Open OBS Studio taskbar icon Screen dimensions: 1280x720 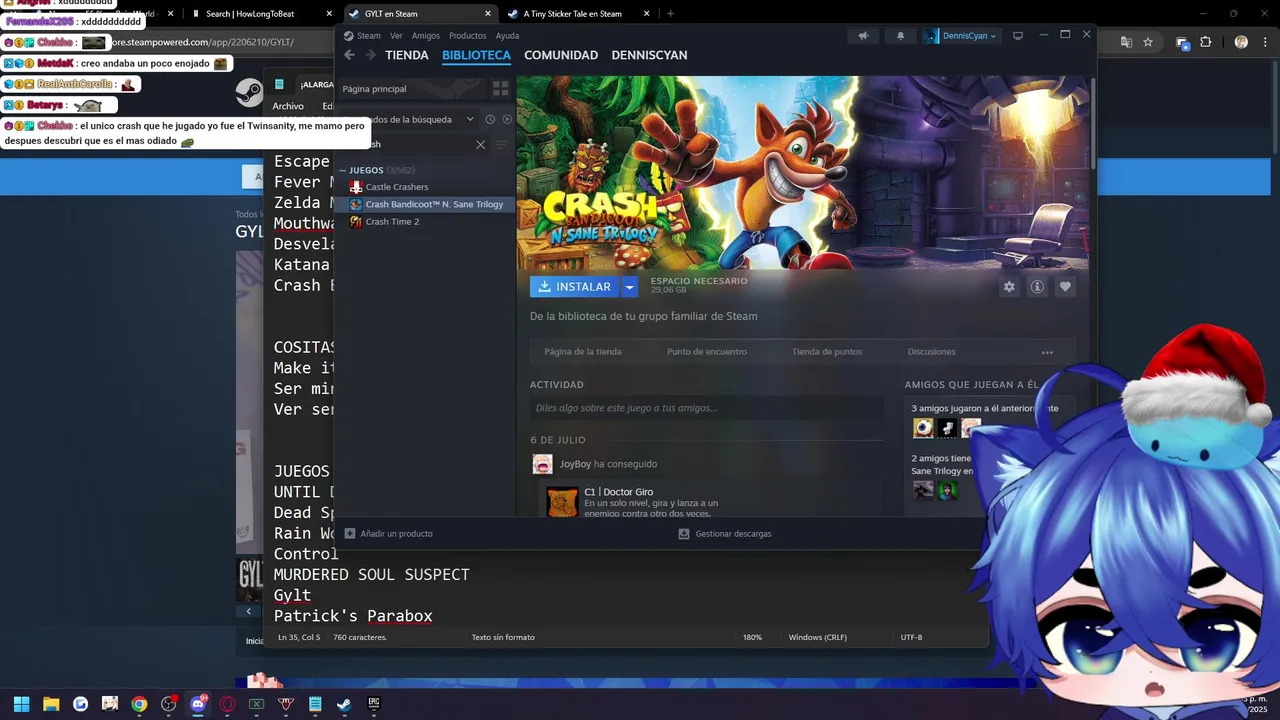pos(168,704)
